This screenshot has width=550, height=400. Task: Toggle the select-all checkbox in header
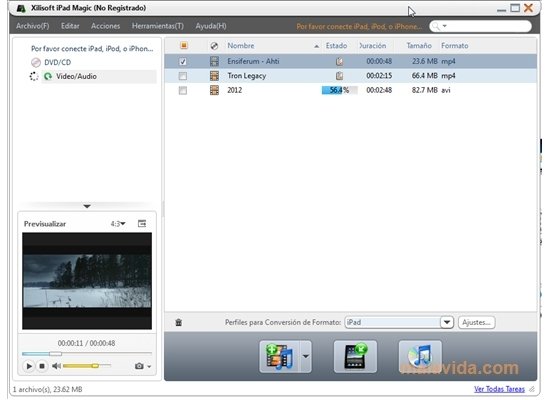coord(184,45)
